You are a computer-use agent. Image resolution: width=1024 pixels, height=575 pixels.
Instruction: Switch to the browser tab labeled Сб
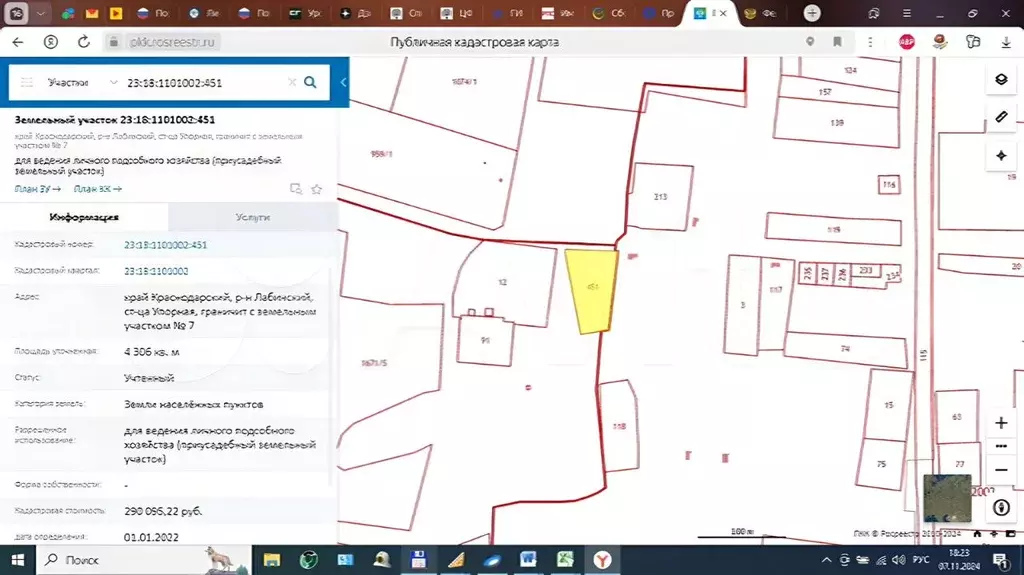pyautogui.click(x=608, y=13)
